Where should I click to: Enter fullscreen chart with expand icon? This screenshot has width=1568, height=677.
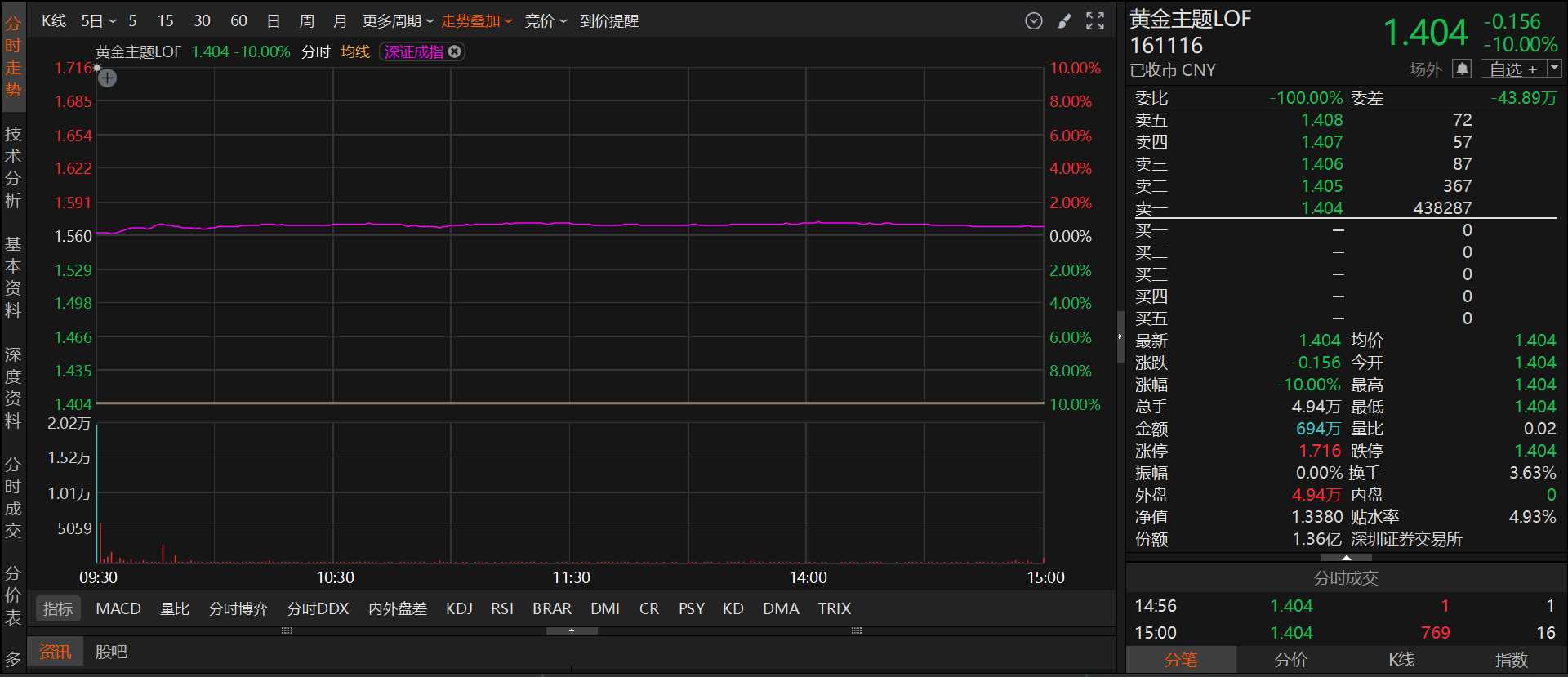(x=1095, y=21)
